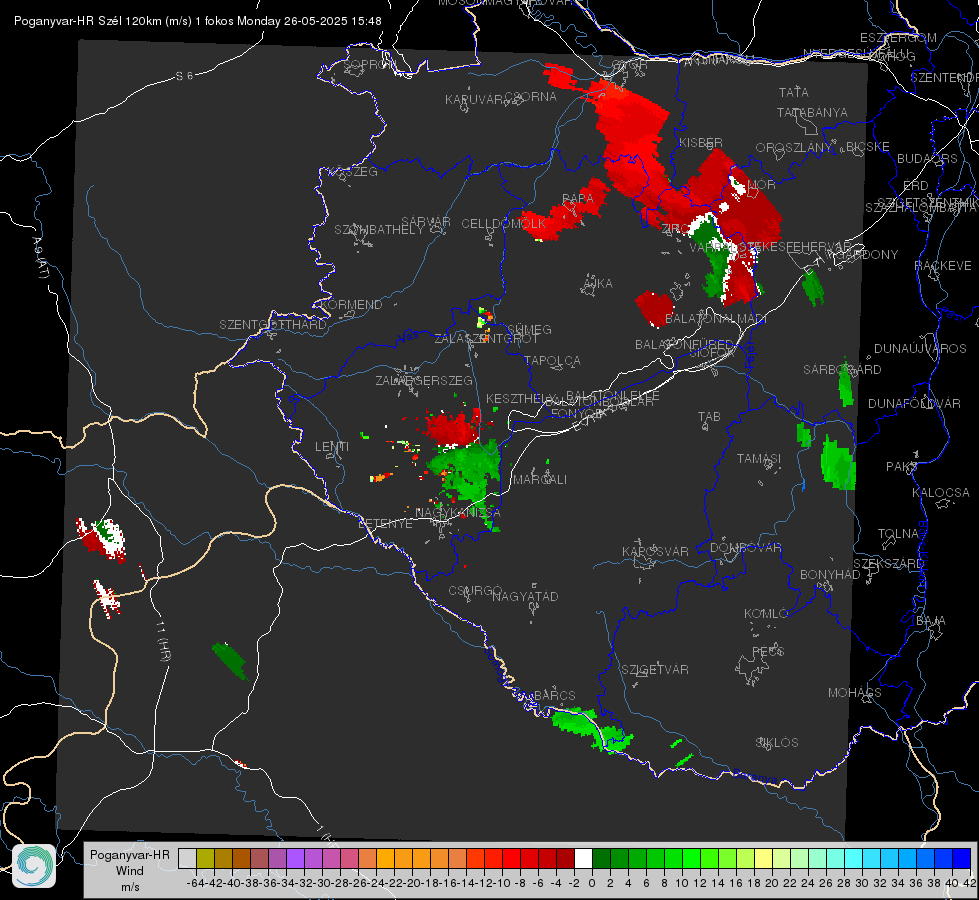
Task: Click the NAGYKANIZSA city label
Action: [x=458, y=513]
